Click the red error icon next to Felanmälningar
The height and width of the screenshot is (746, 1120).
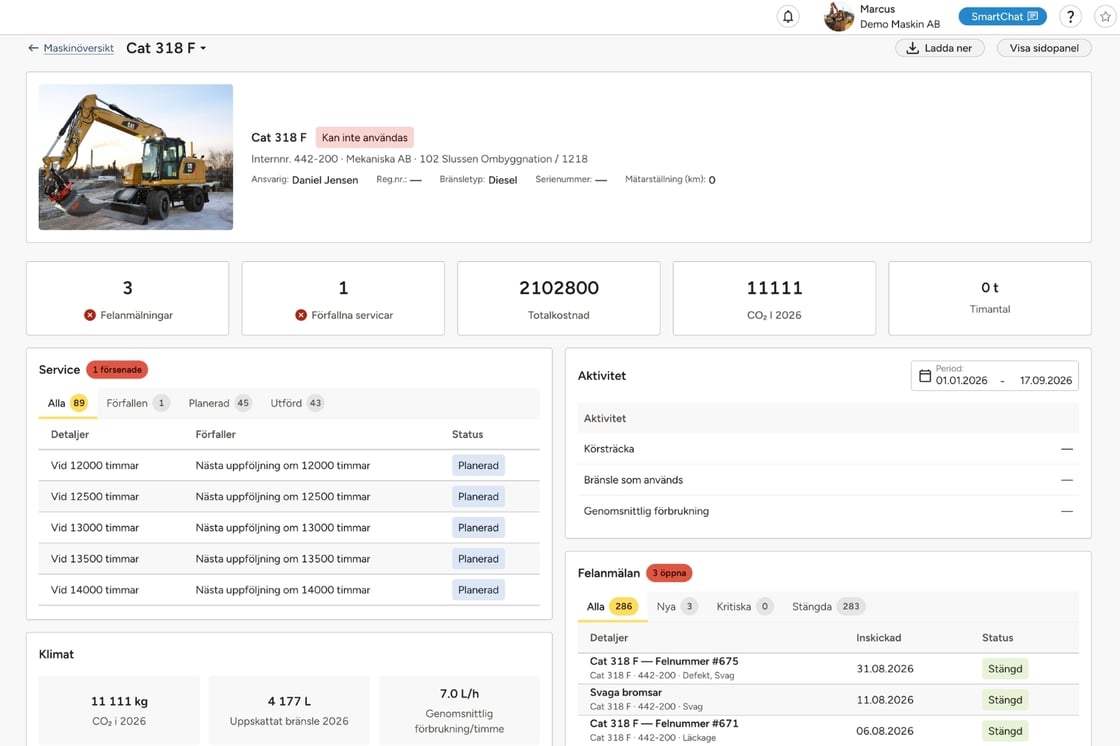click(x=90, y=315)
